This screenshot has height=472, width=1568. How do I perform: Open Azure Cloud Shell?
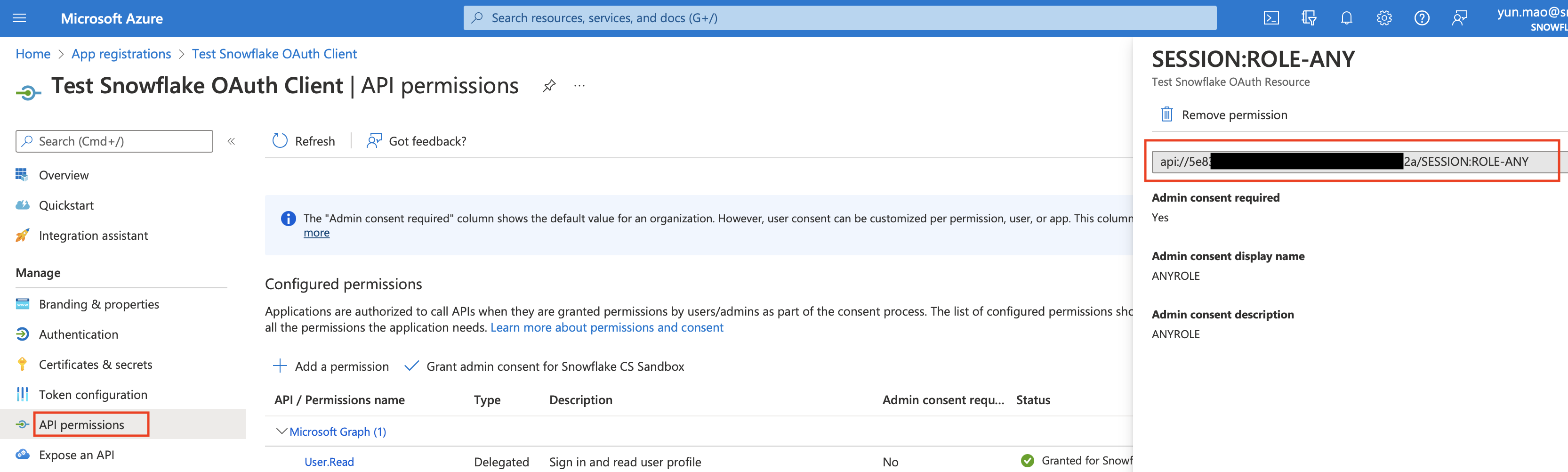(1271, 17)
